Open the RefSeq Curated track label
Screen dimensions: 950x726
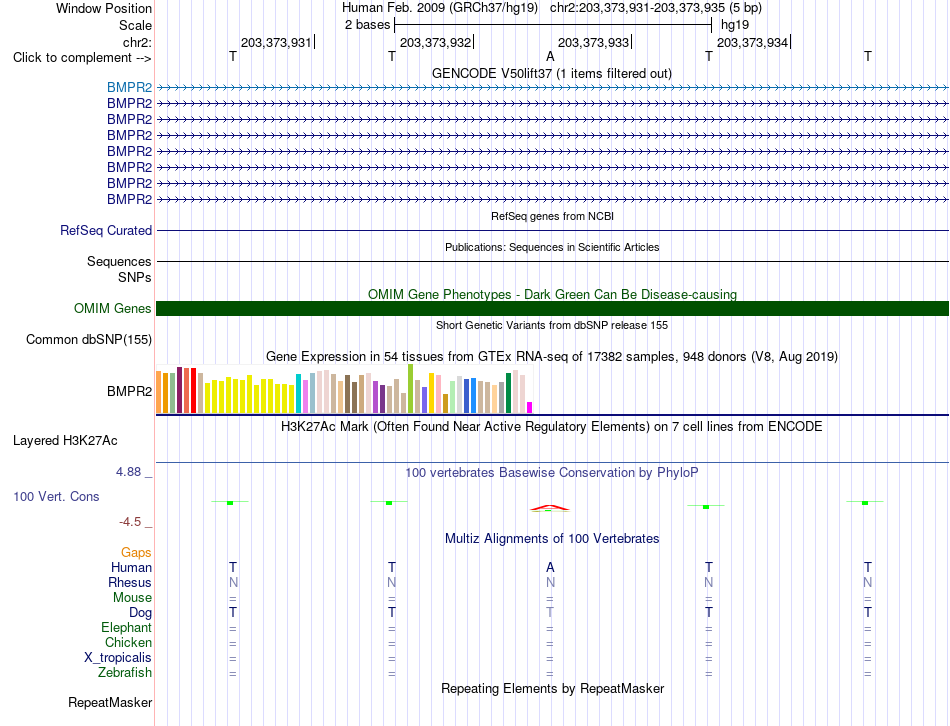(x=105, y=230)
